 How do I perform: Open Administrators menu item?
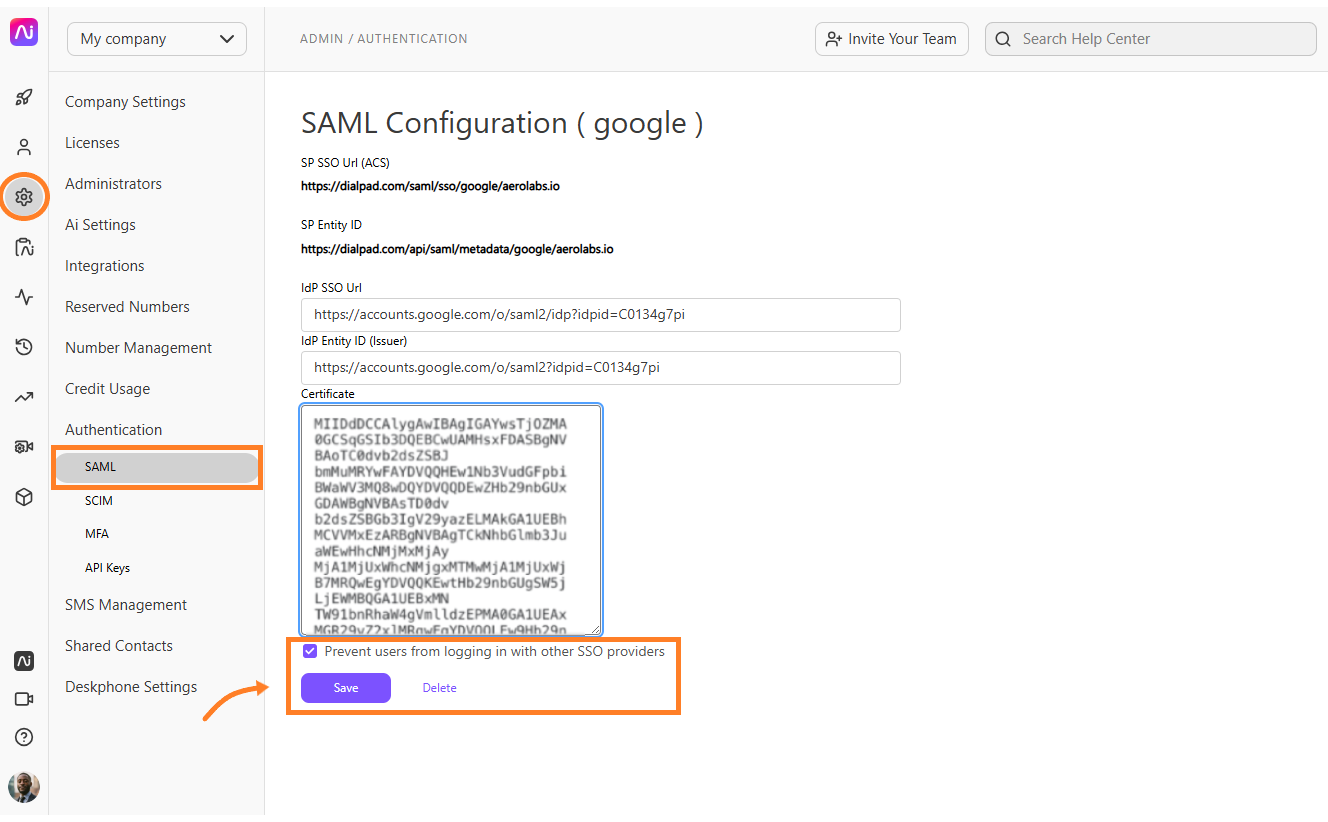point(113,184)
